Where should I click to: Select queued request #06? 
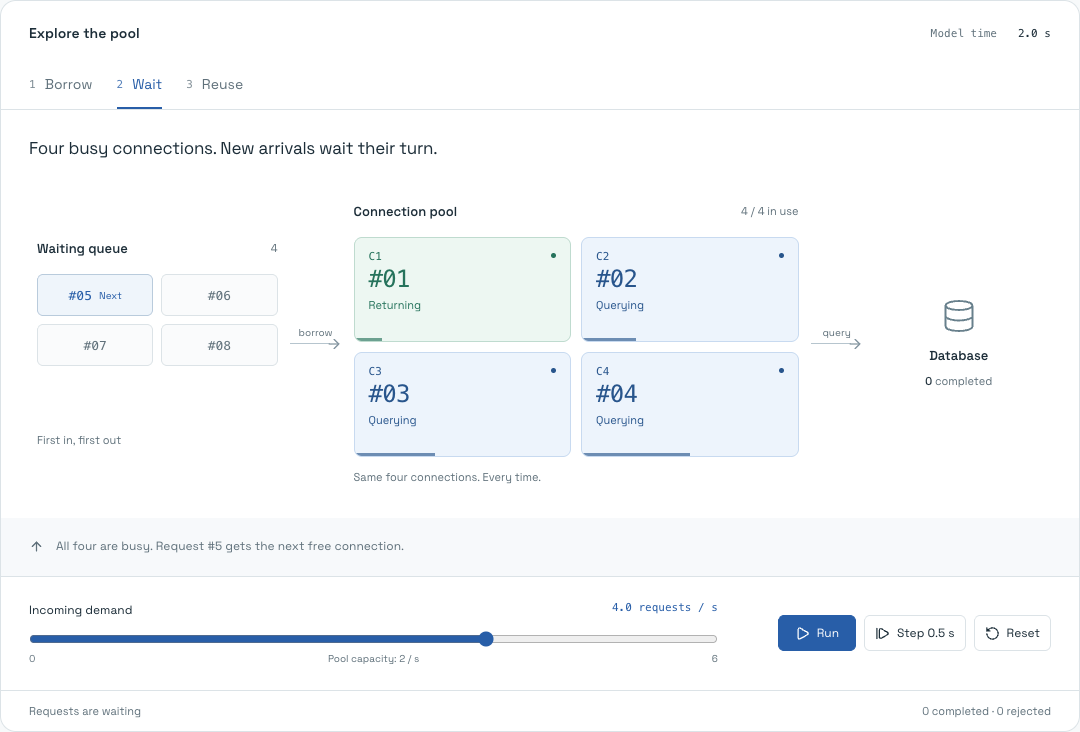coord(219,295)
